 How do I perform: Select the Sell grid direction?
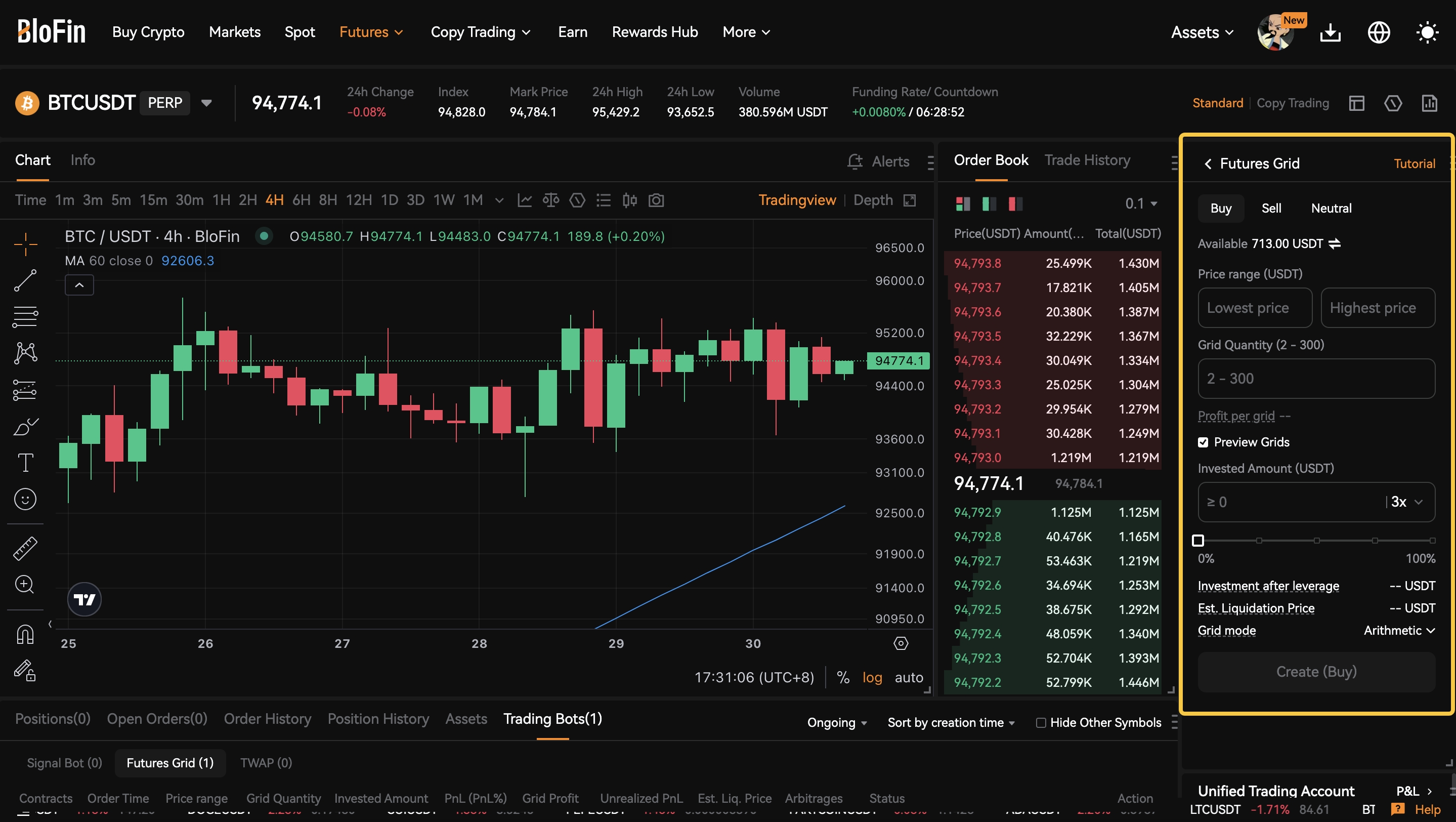pos(1271,208)
